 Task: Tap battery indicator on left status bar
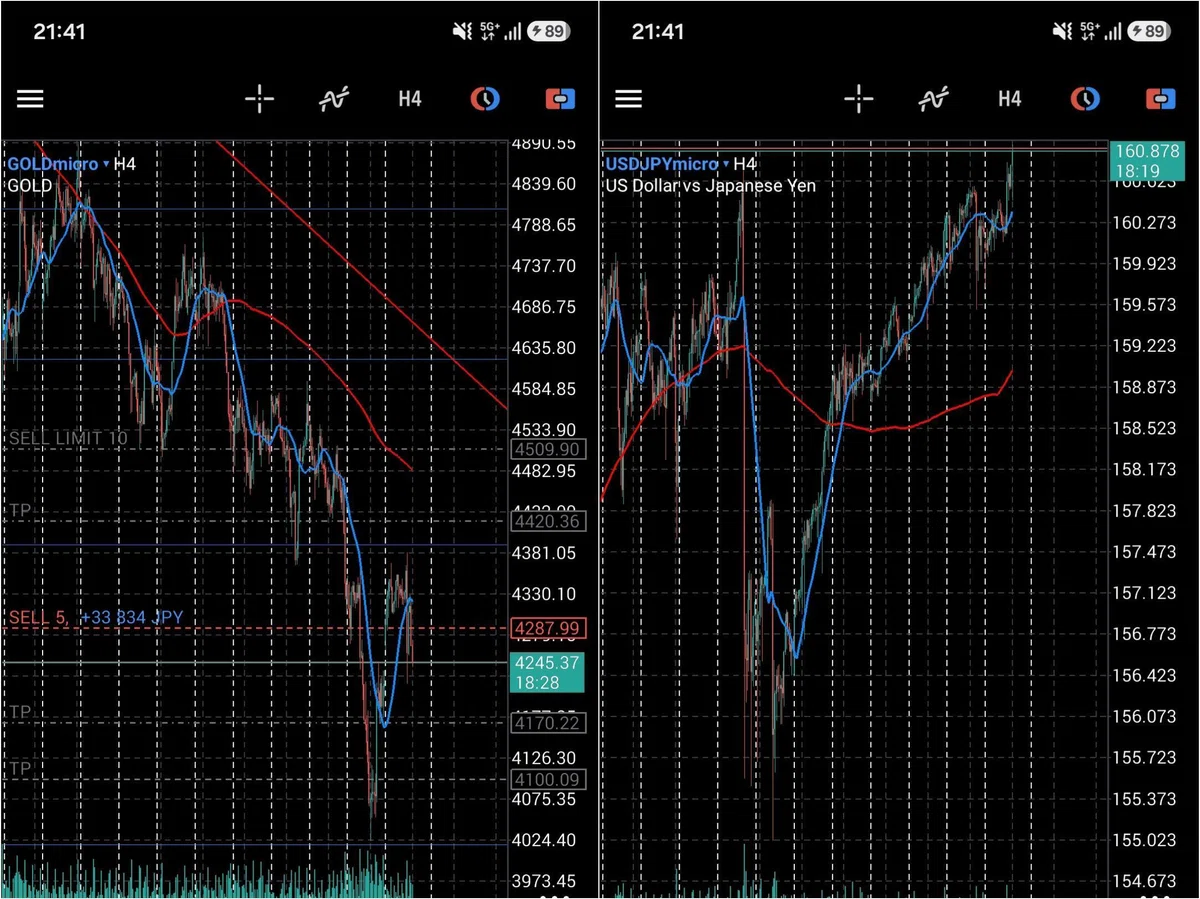(549, 31)
